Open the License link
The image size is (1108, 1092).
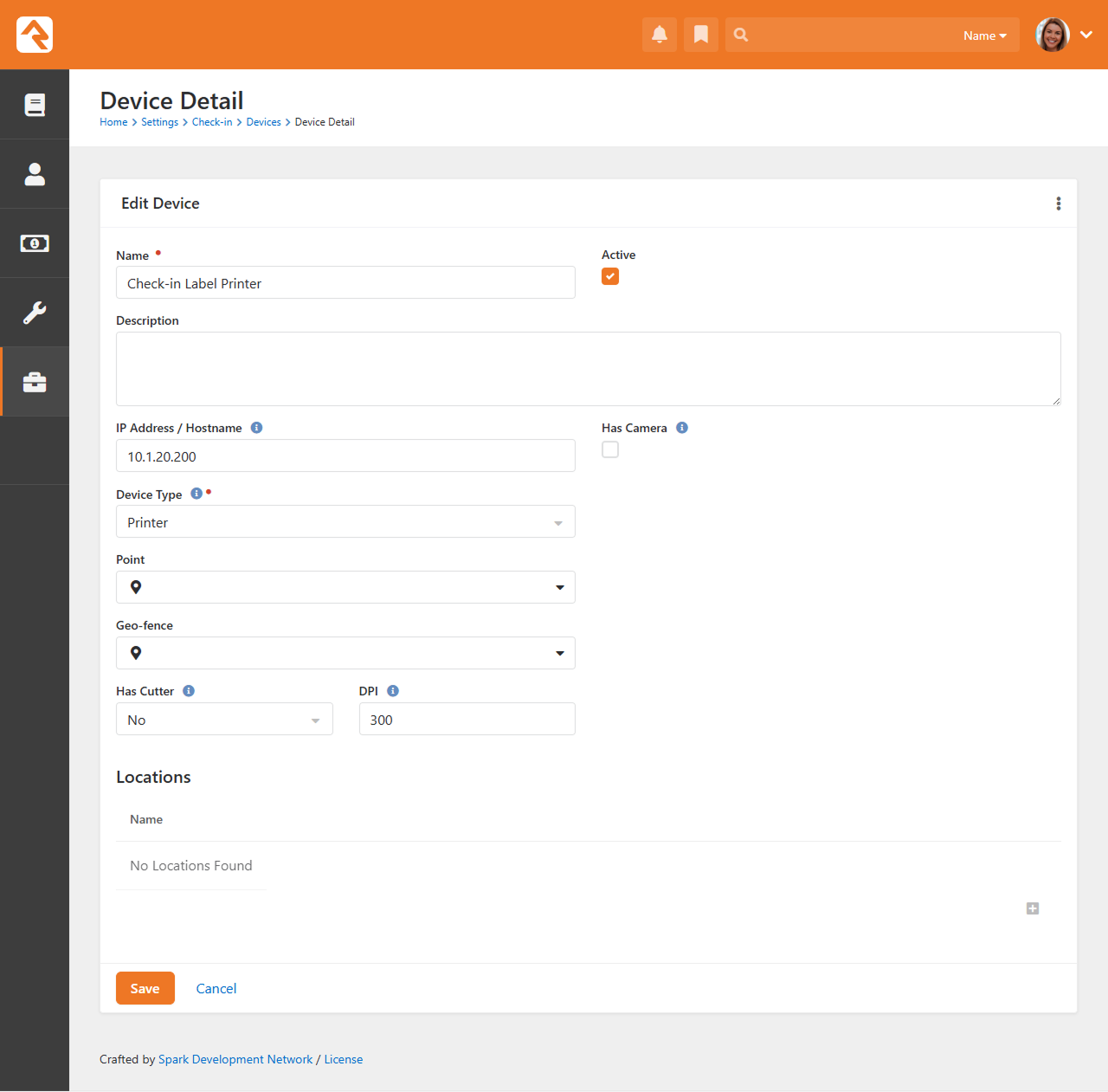(x=344, y=1059)
